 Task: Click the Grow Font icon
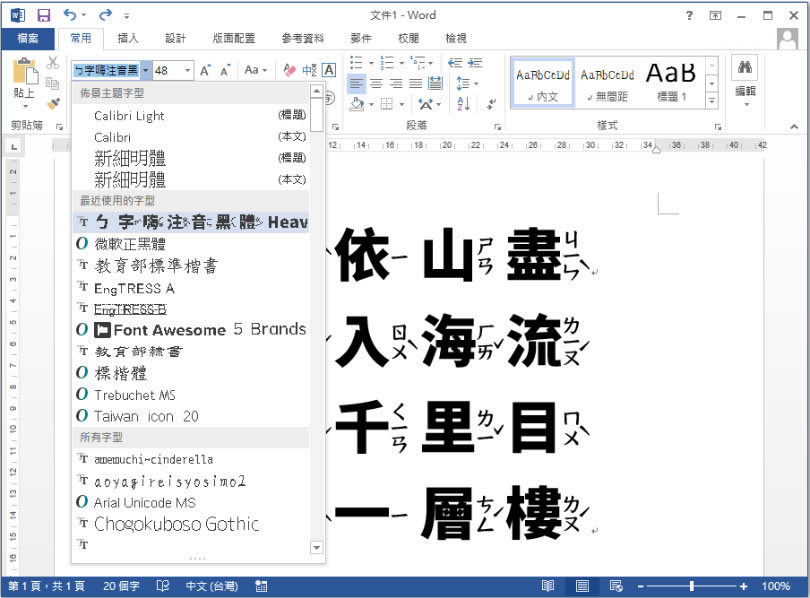tap(205, 70)
